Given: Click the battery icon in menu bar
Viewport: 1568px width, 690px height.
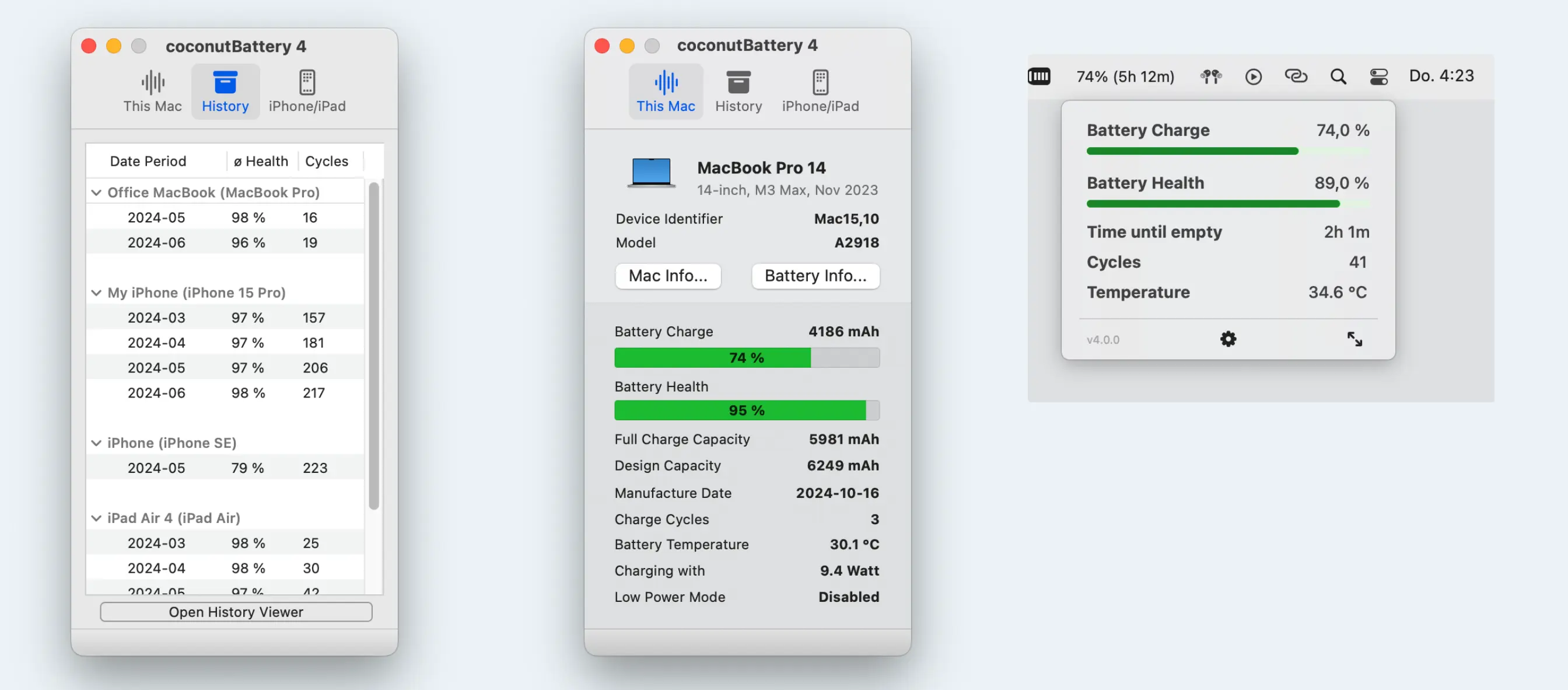Looking at the screenshot, I should (1039, 76).
